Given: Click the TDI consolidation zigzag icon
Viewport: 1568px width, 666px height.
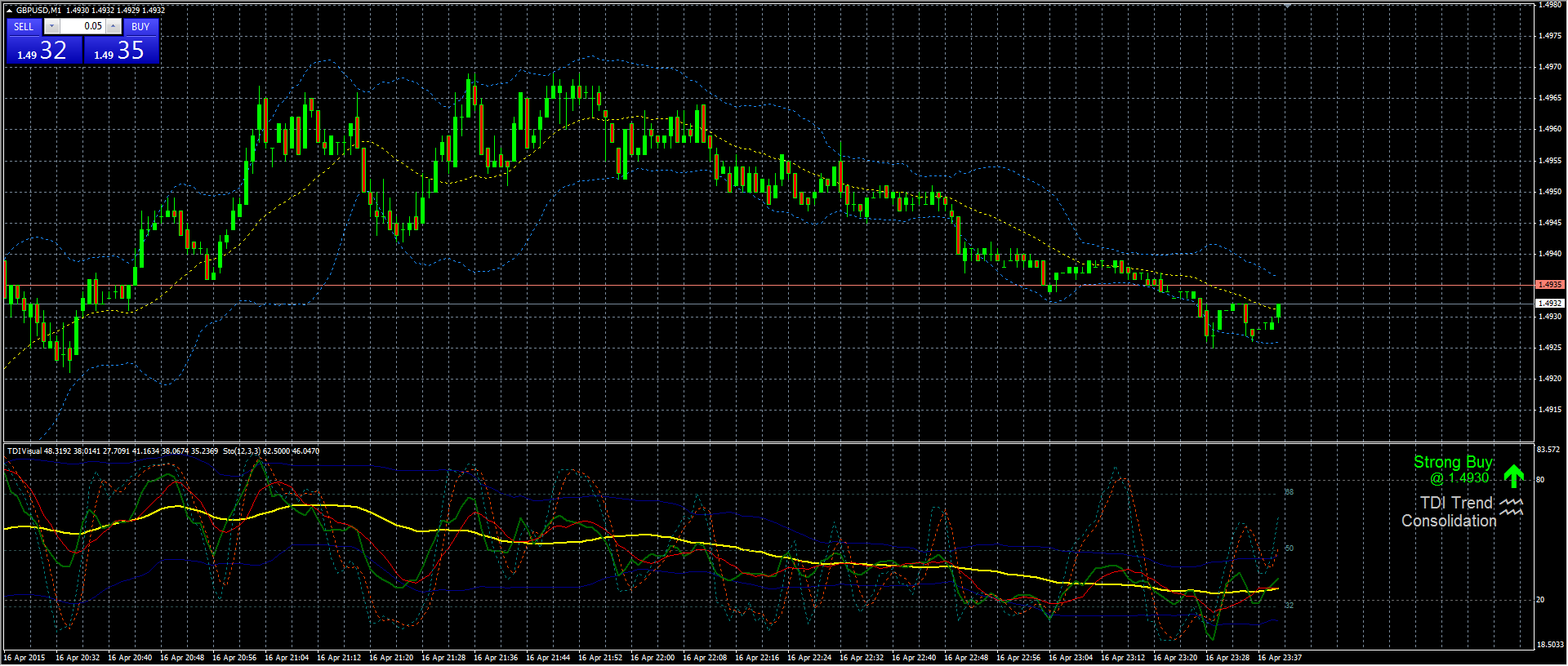Looking at the screenshot, I should pyautogui.click(x=1512, y=507).
